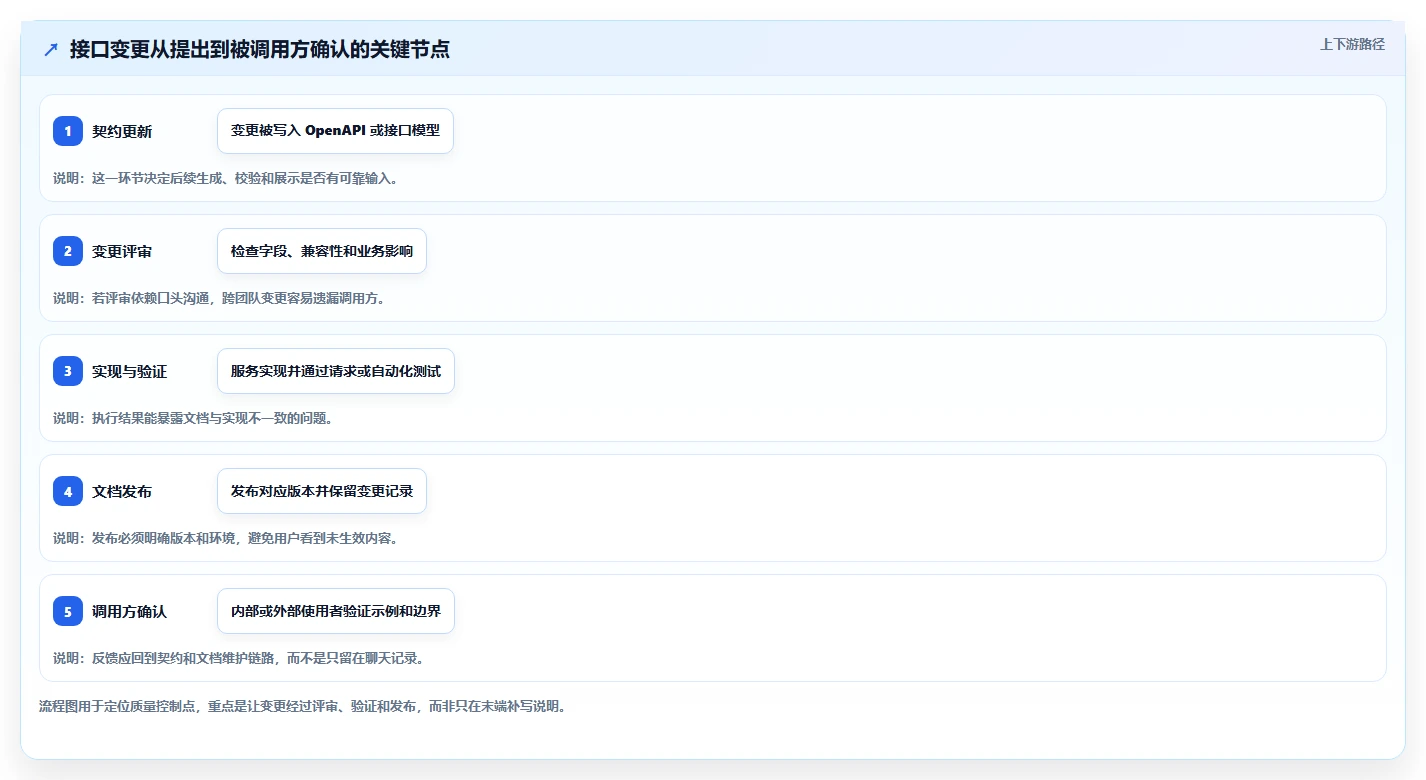
Task: Click the 变更评审 step label
Action: click(122, 252)
